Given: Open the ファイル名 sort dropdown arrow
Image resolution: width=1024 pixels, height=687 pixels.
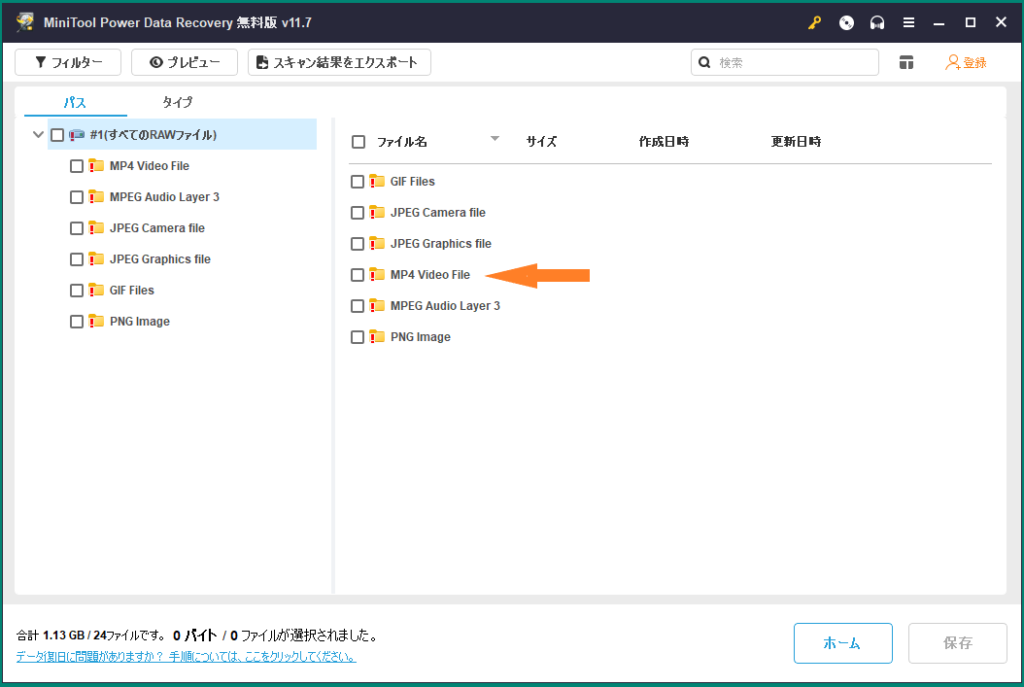Looking at the screenshot, I should (495, 141).
